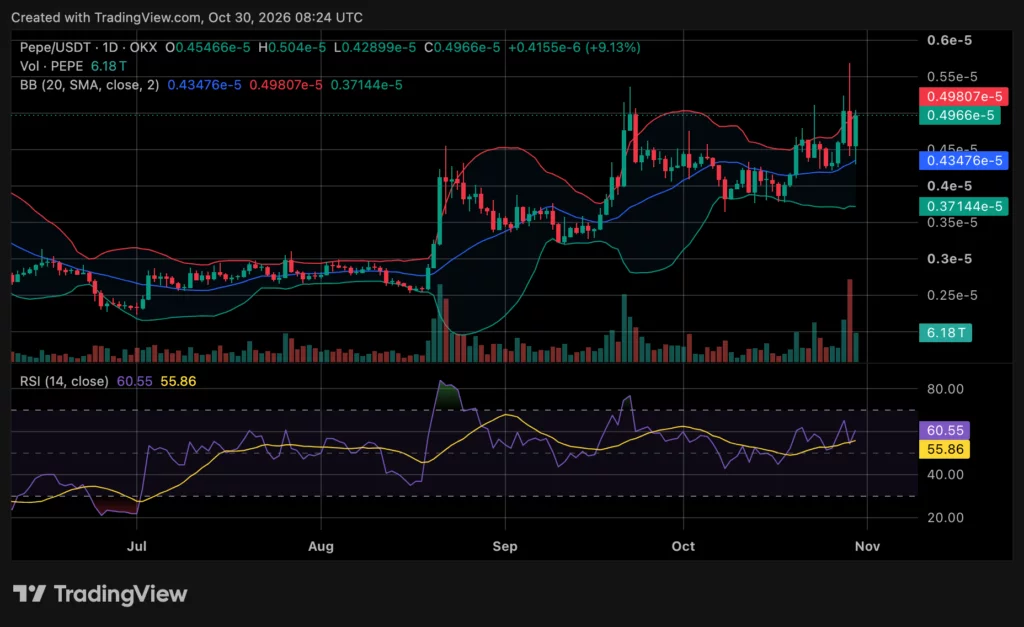
Task: Click the green 0.37144e-5 price axis tag
Action: [964, 206]
